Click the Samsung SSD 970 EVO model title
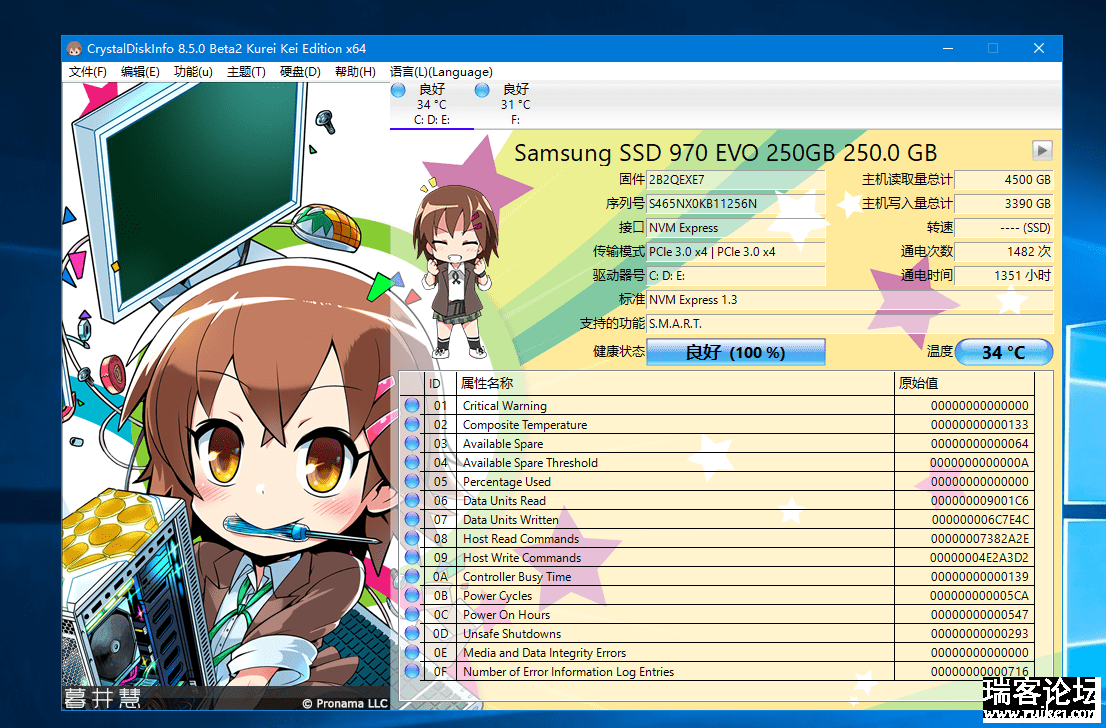The height and width of the screenshot is (728, 1106). (x=726, y=152)
